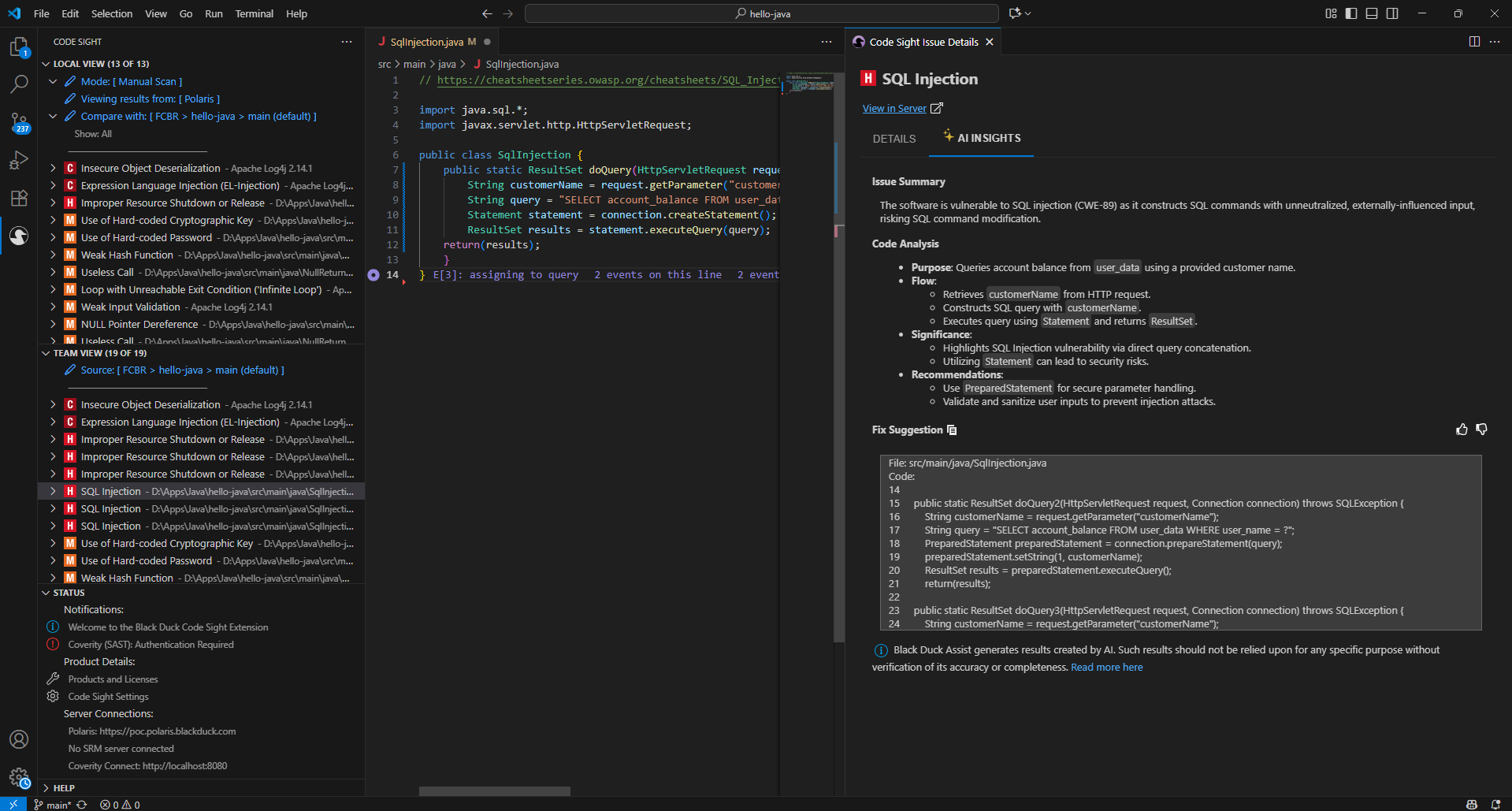Image resolution: width=1512 pixels, height=811 pixels.
Task: Open the Read more here link
Action: (x=1106, y=668)
